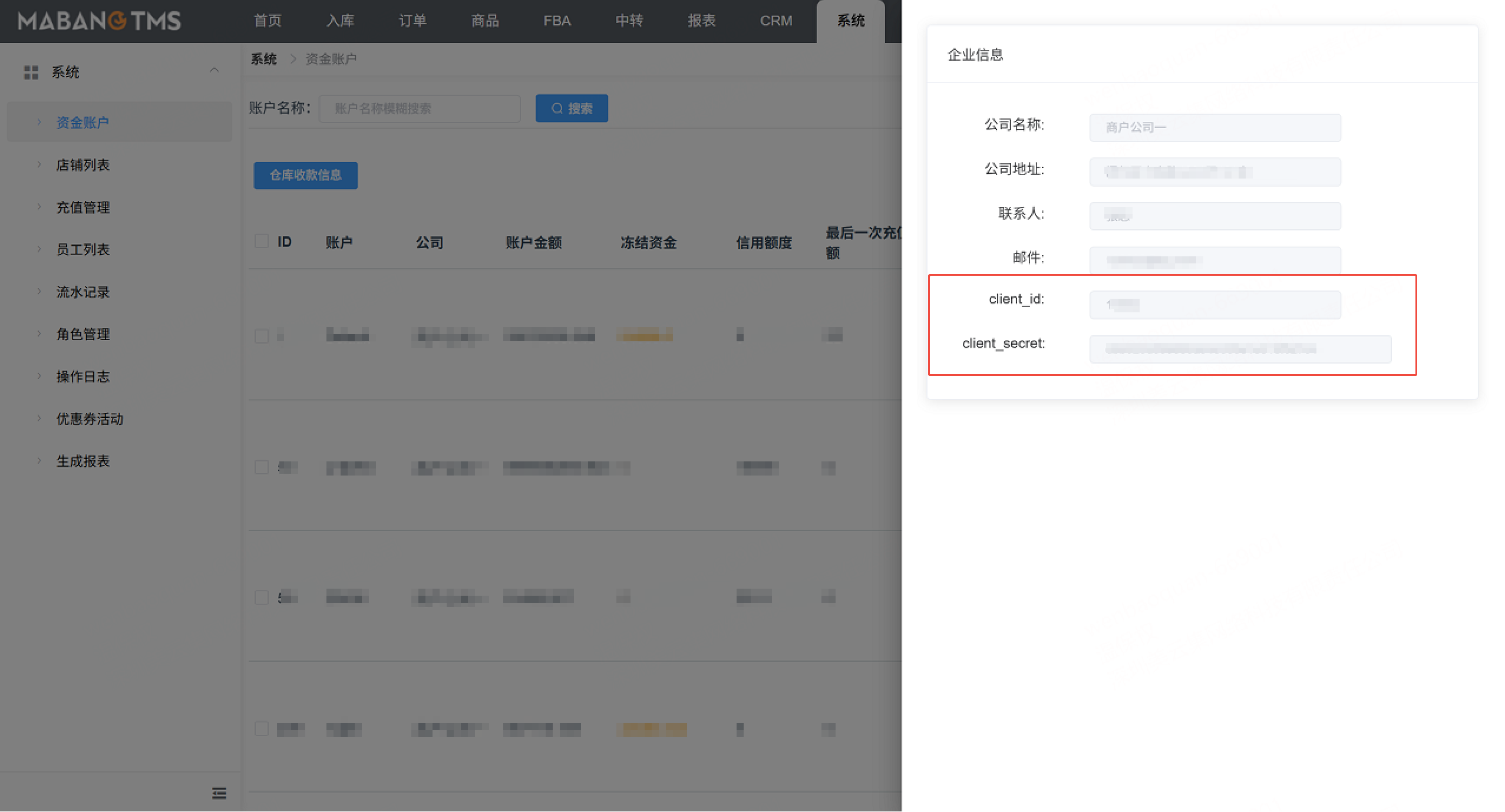The height and width of the screenshot is (812, 1505).
Task: Expand the arrow beside 充值管理
Action: tap(39, 207)
